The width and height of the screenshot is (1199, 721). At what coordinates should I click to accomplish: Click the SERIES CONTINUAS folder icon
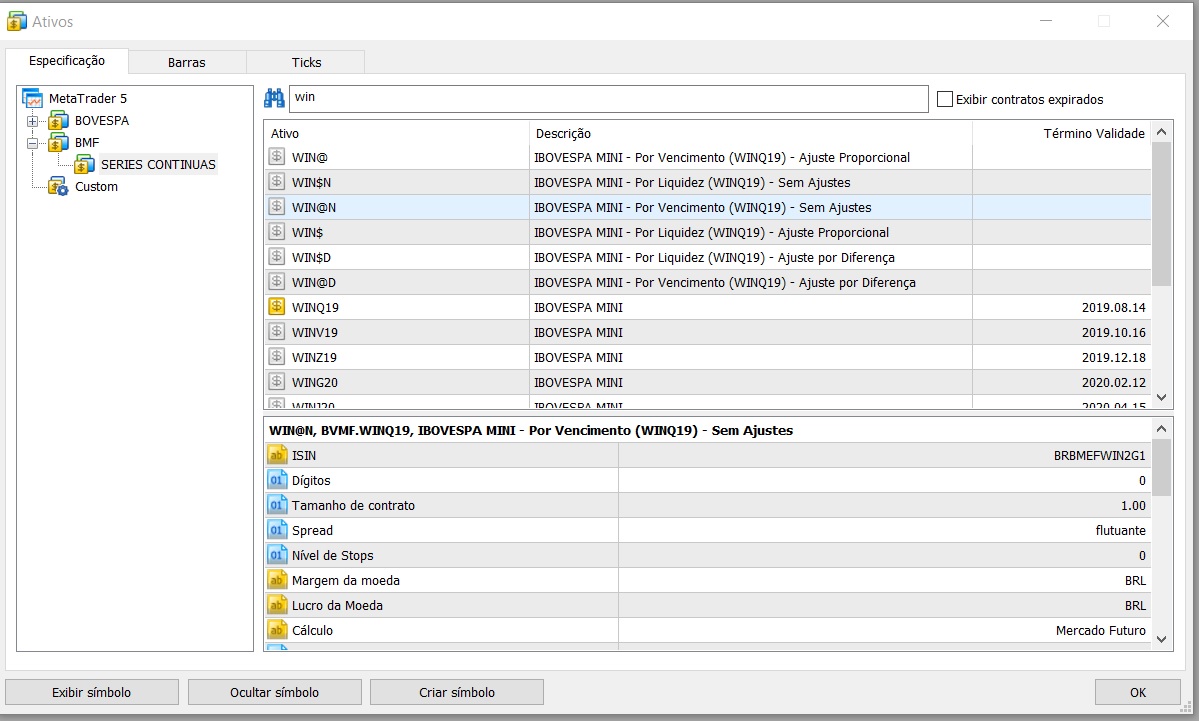(x=84, y=165)
